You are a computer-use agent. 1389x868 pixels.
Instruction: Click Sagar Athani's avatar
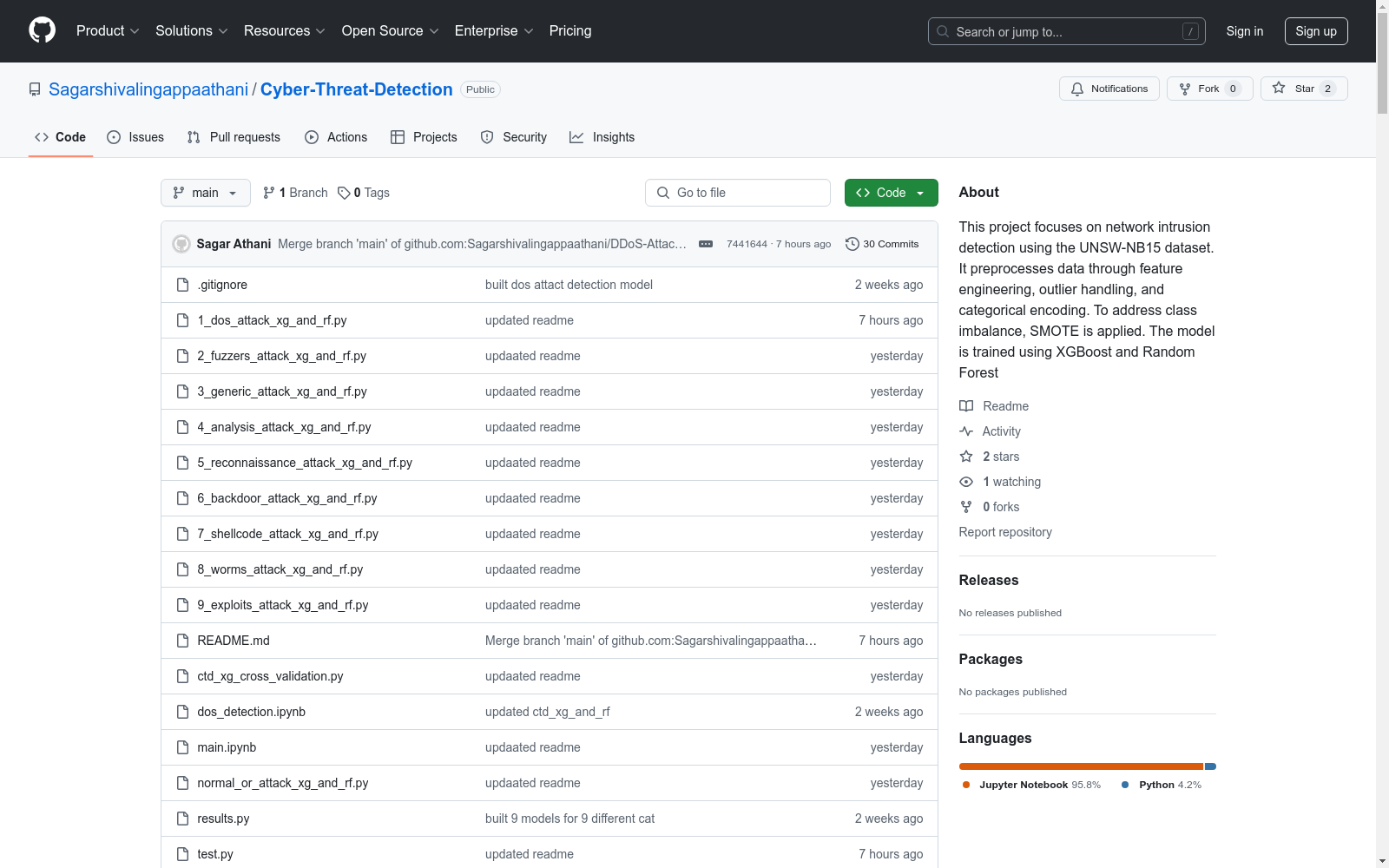181,244
